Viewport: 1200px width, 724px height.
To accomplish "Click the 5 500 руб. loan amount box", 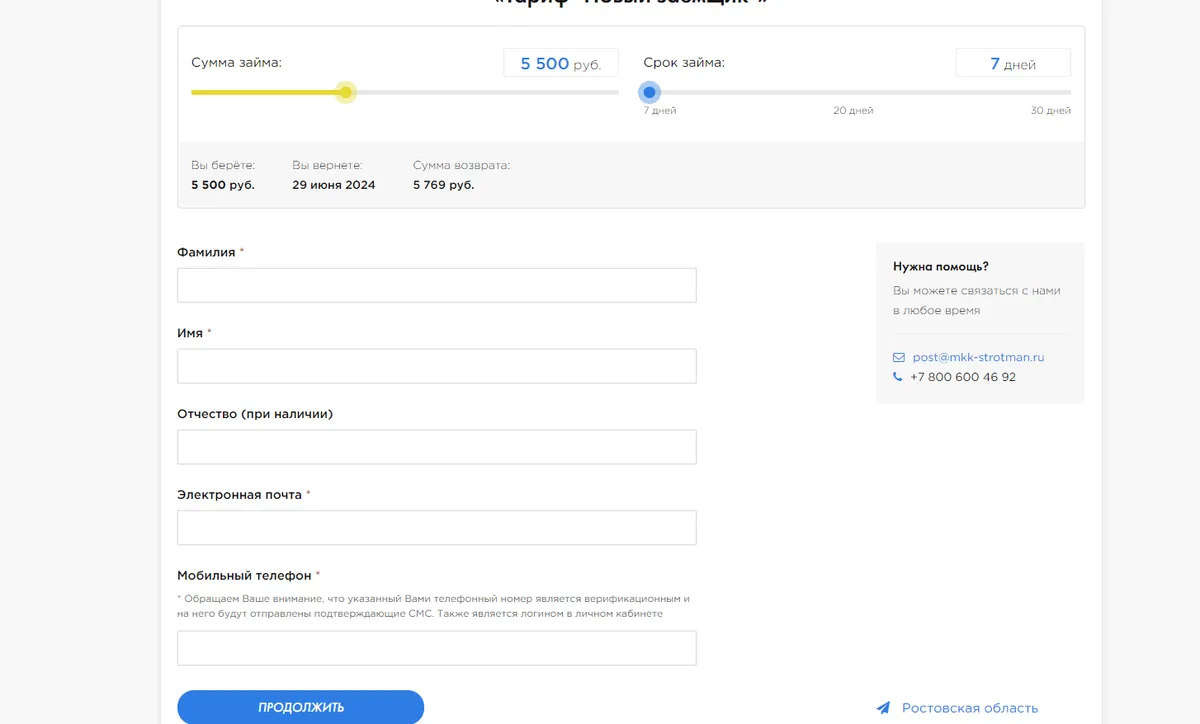I will 561,63.
